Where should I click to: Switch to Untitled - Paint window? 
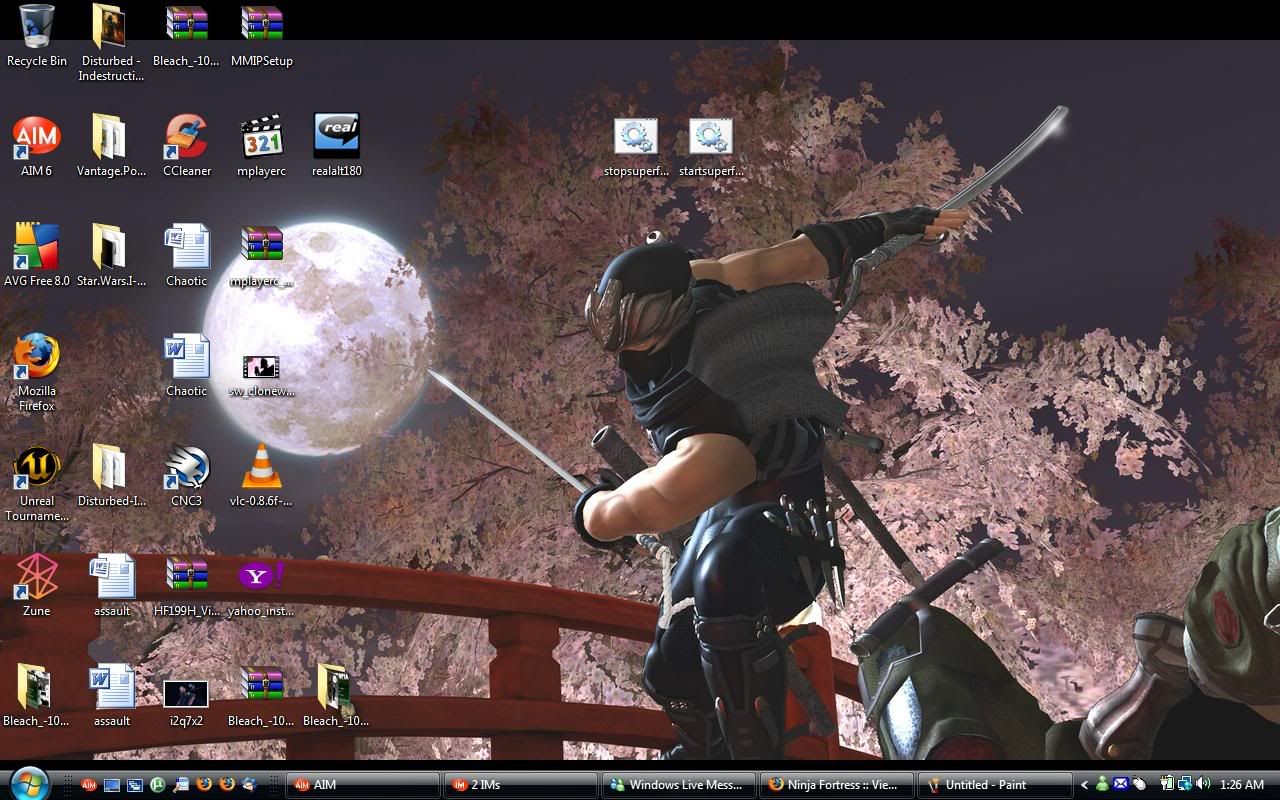point(995,785)
